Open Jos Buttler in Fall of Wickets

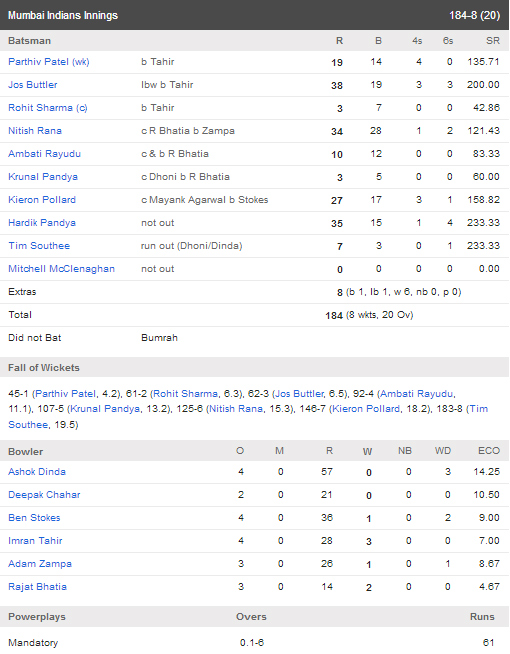point(300,394)
